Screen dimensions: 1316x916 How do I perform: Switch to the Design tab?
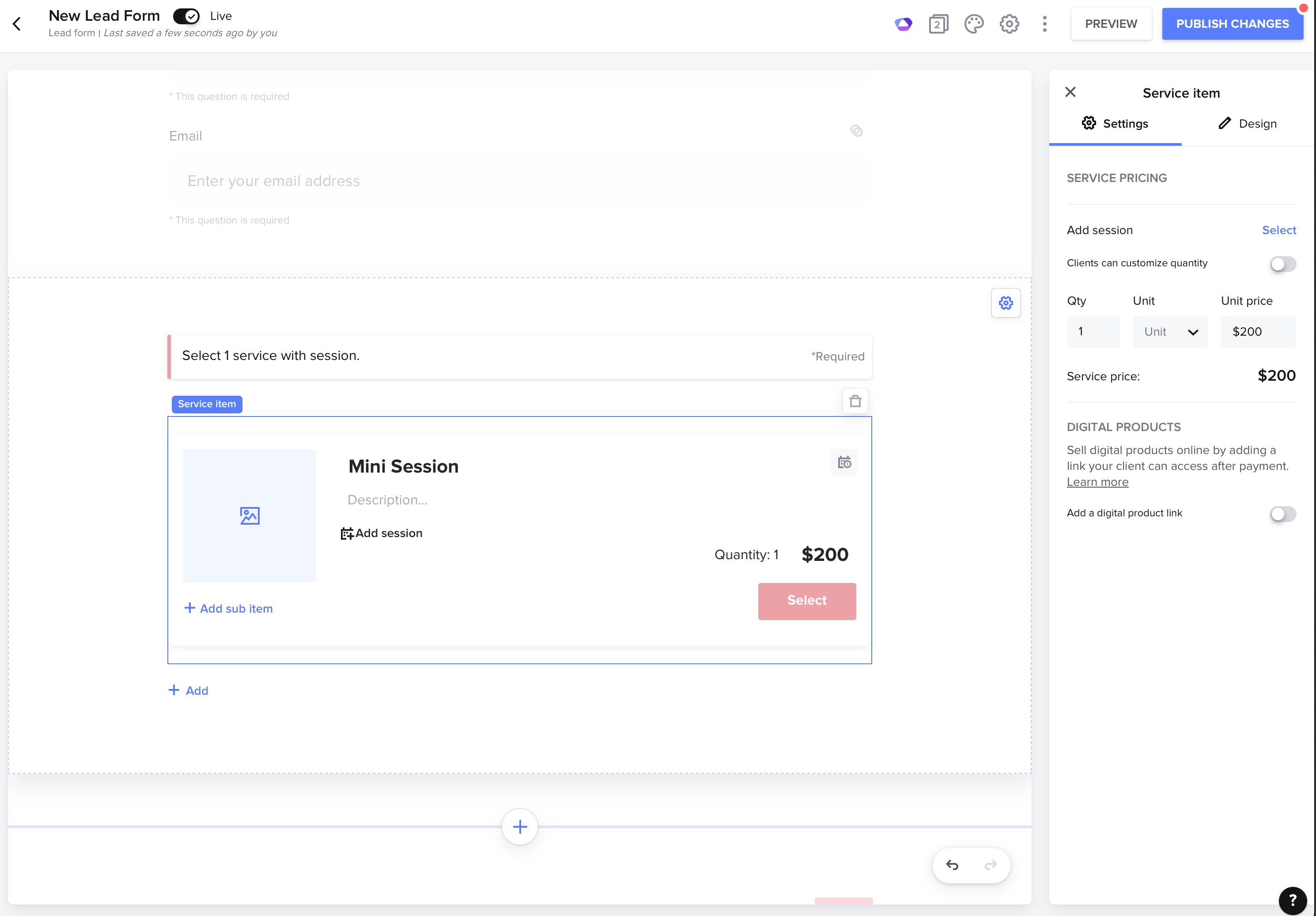click(1247, 124)
